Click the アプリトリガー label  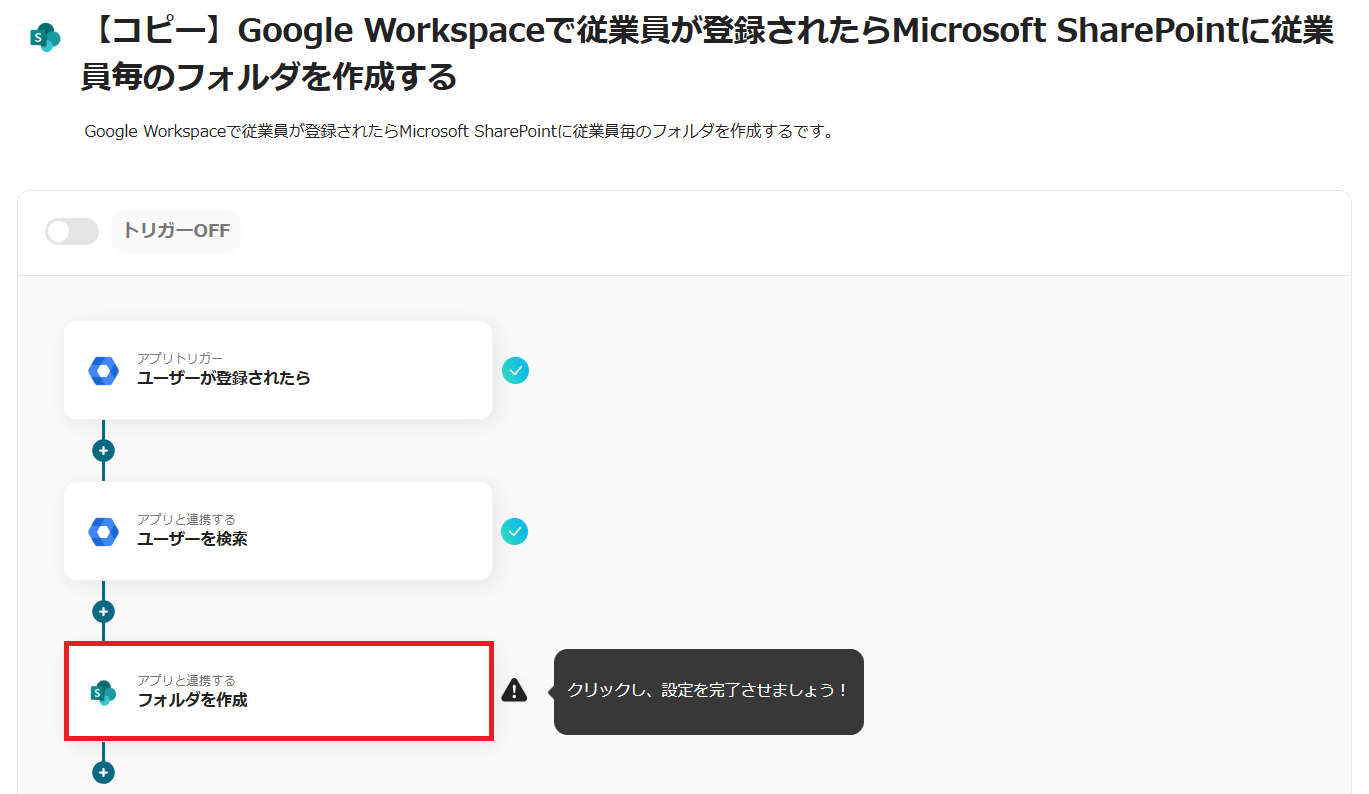(180, 358)
